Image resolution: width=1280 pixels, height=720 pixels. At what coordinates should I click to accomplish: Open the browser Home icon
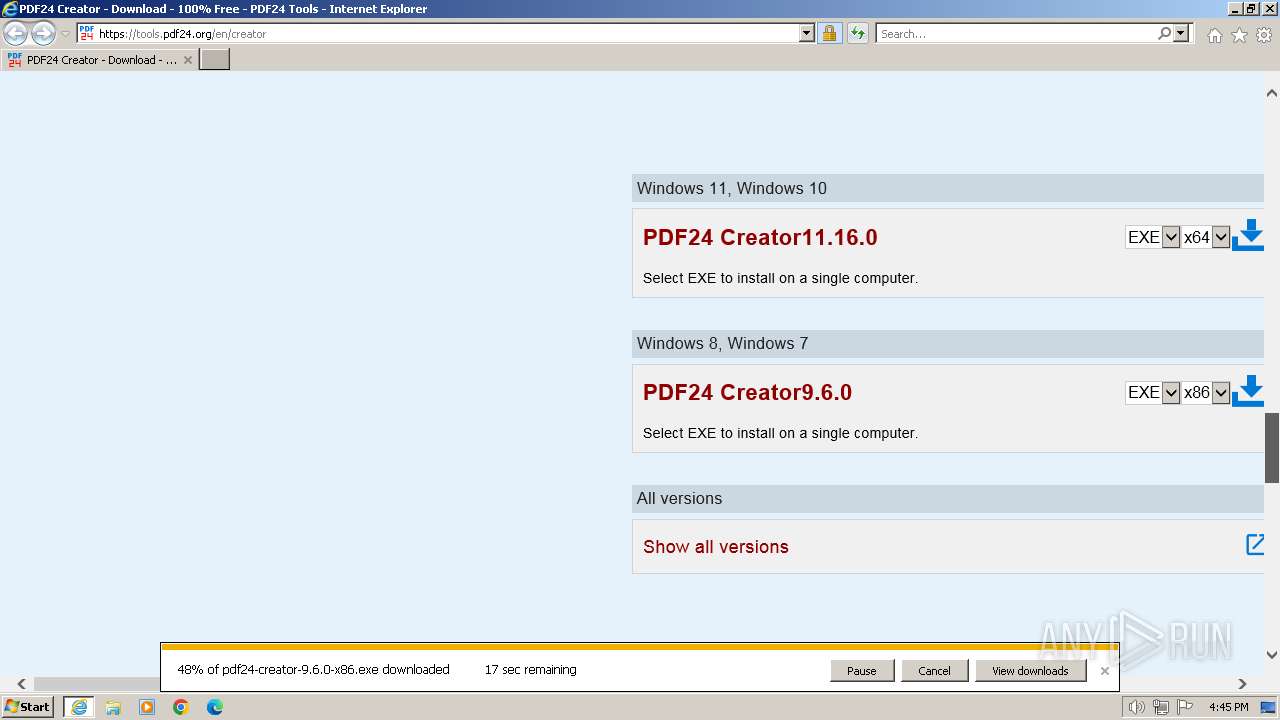tap(1214, 35)
